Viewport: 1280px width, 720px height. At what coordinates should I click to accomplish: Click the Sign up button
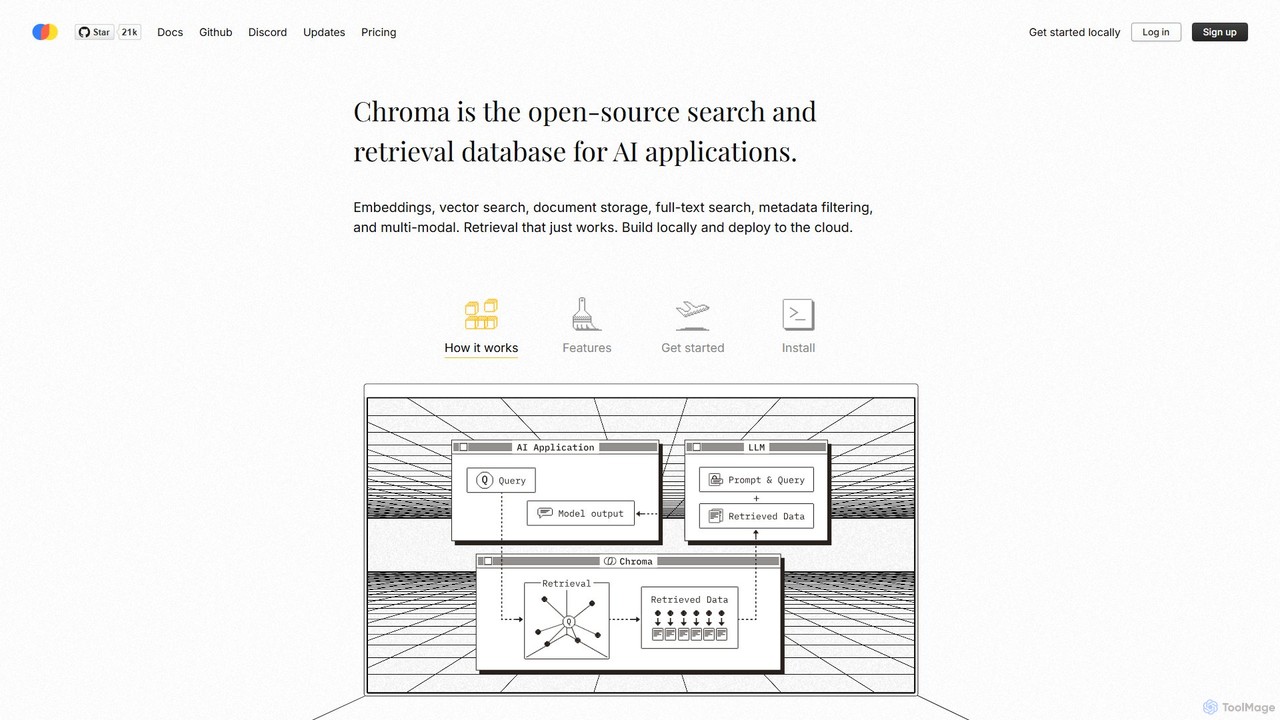pyautogui.click(x=1220, y=32)
